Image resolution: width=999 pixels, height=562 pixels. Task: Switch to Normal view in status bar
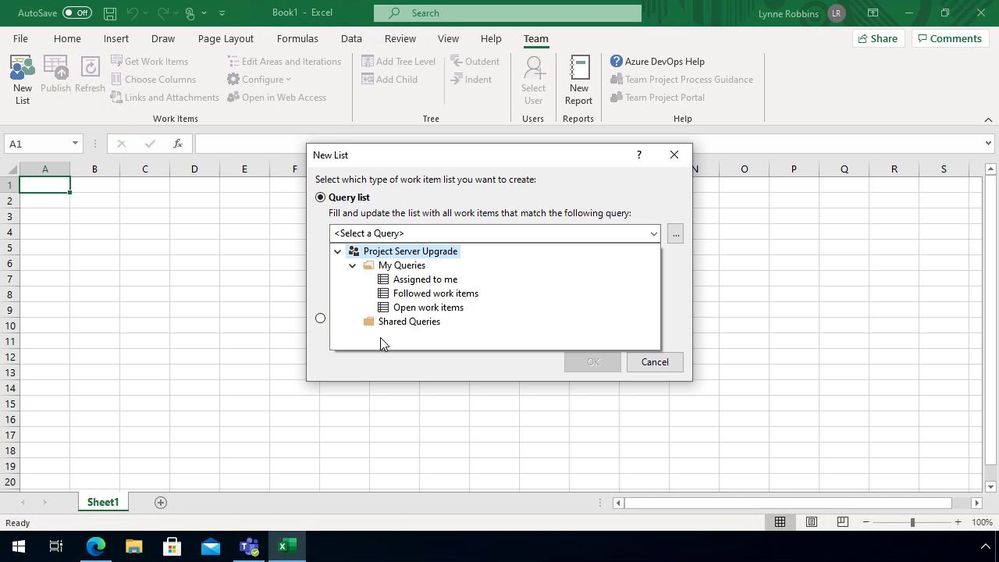coord(780,522)
